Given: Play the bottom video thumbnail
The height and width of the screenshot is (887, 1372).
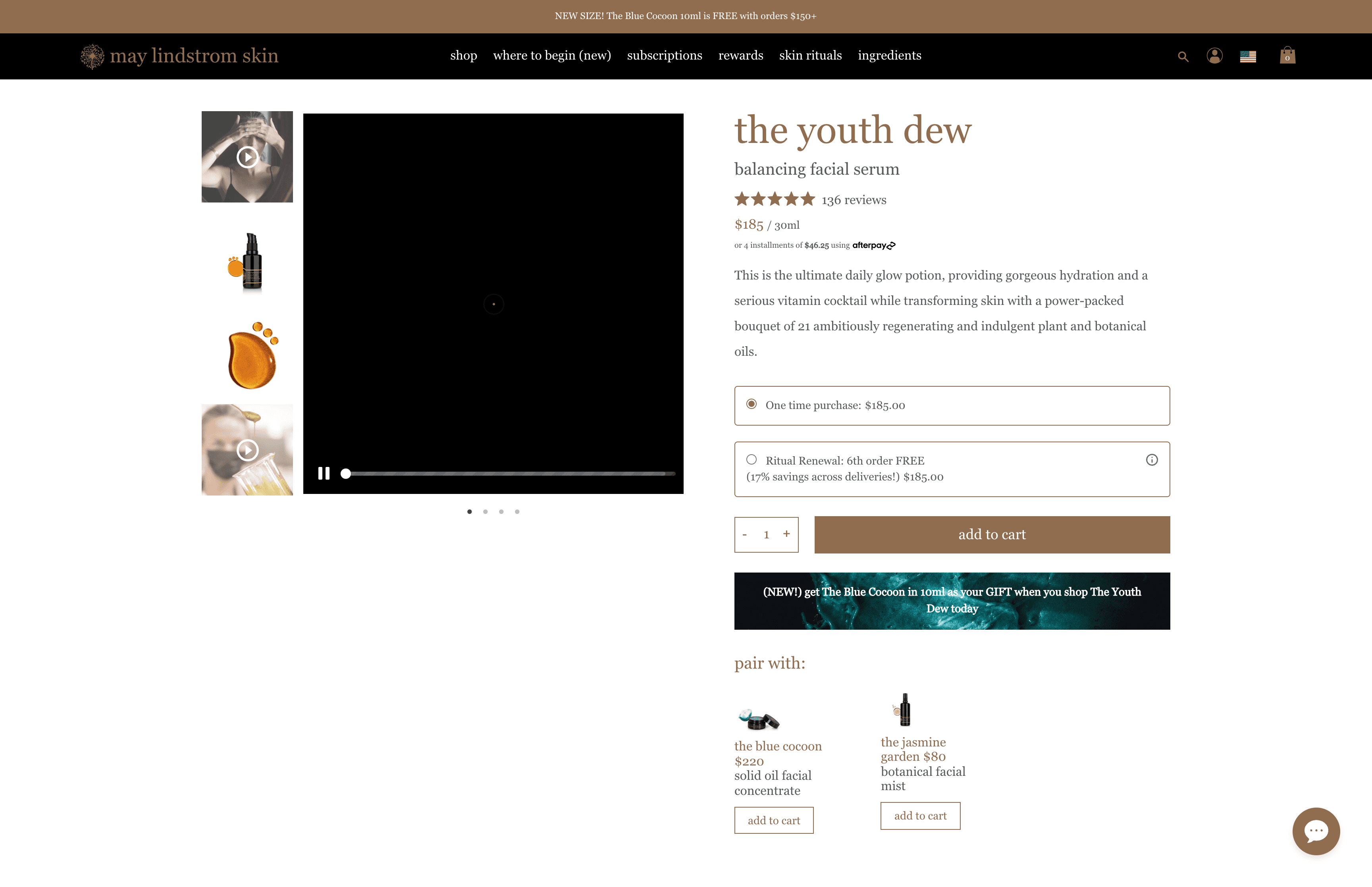Looking at the screenshot, I should click(247, 450).
